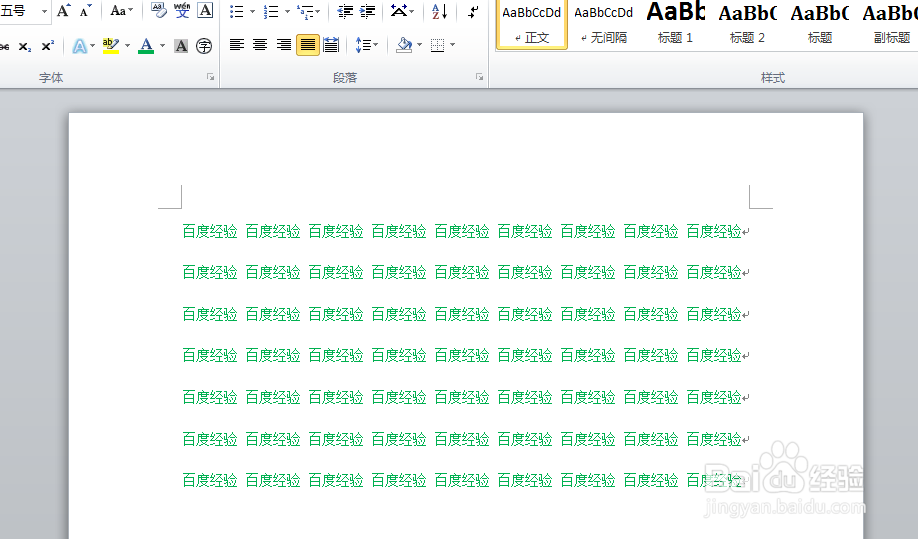The height and width of the screenshot is (539, 918).
Task: Apply yellow text highlight color
Action: coord(111,46)
